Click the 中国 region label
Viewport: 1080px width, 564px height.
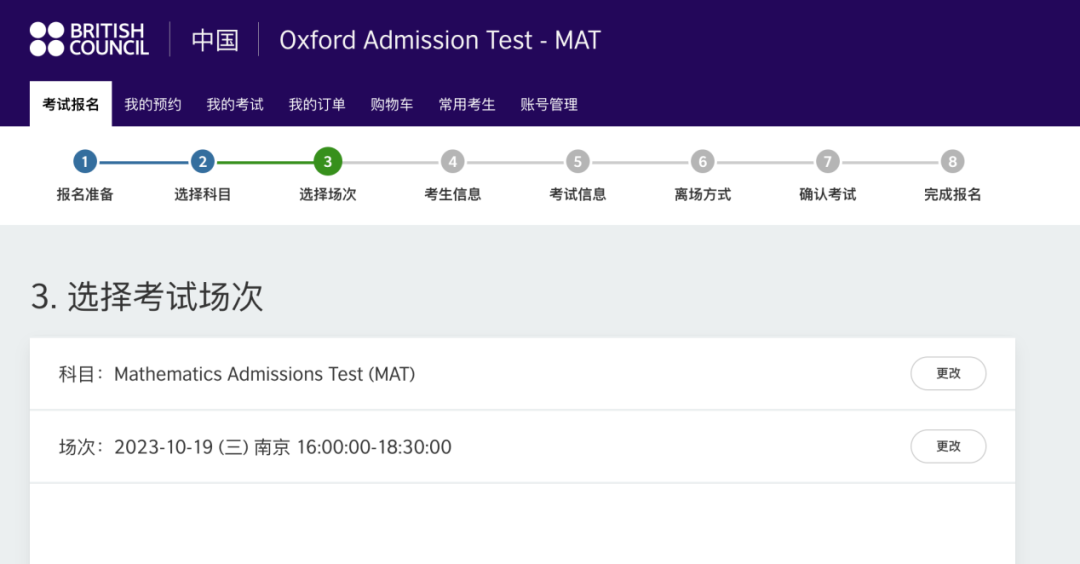coord(215,40)
